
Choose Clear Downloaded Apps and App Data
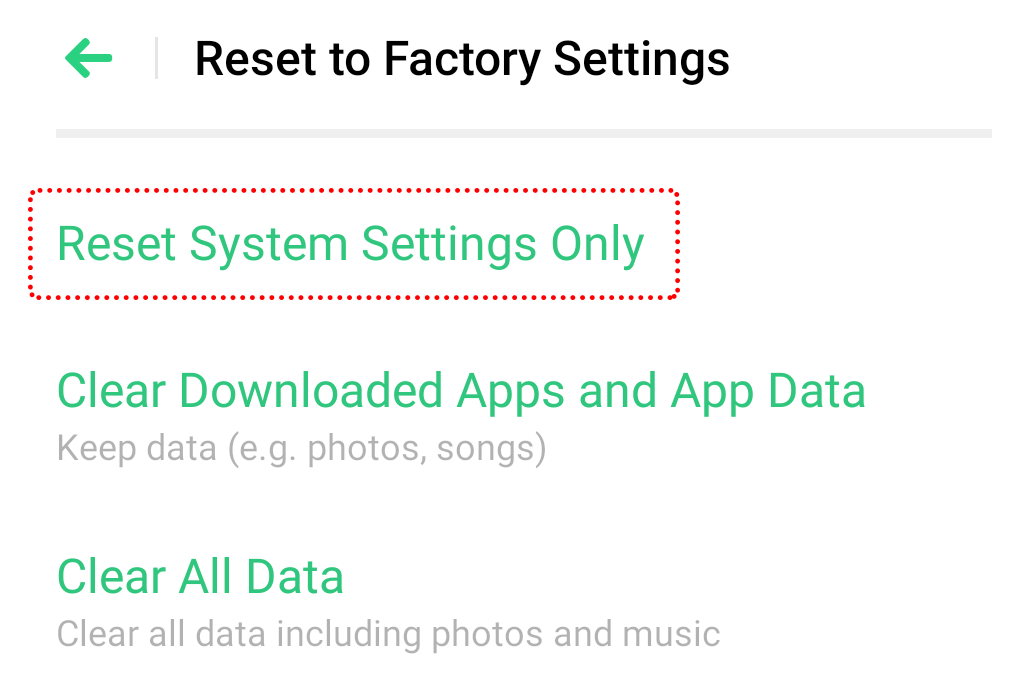461,391
